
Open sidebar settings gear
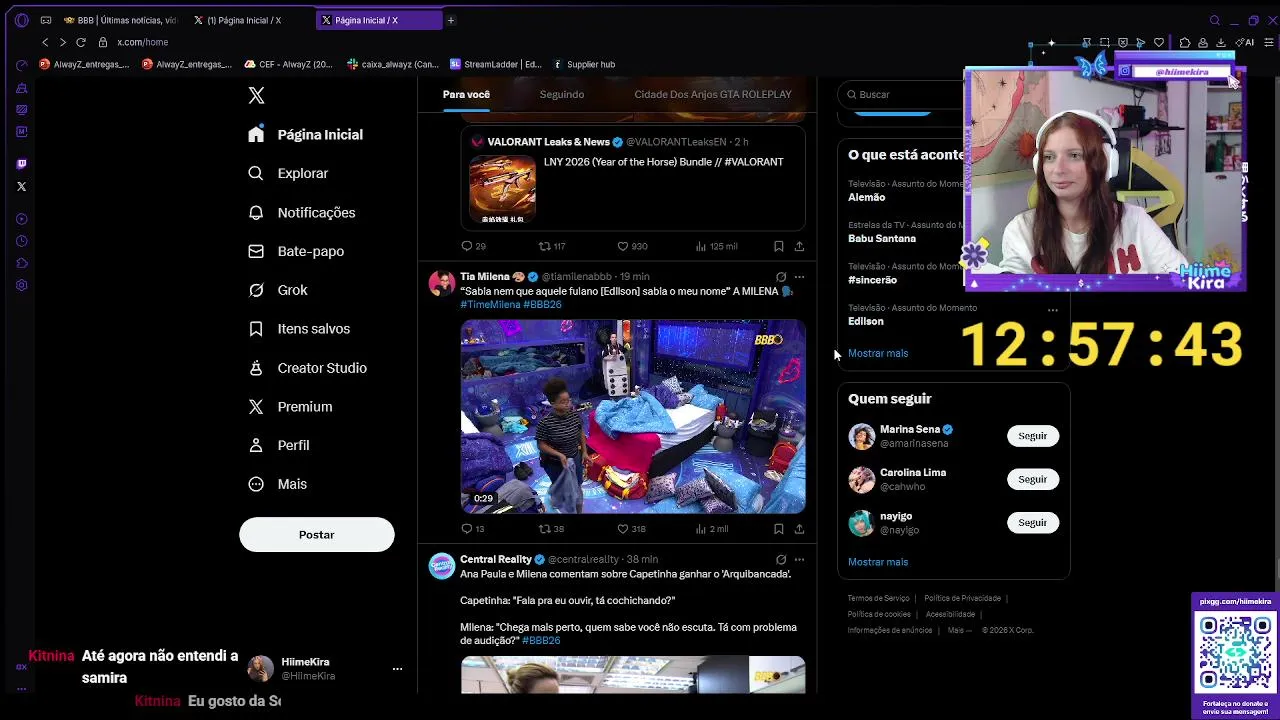click(21, 285)
